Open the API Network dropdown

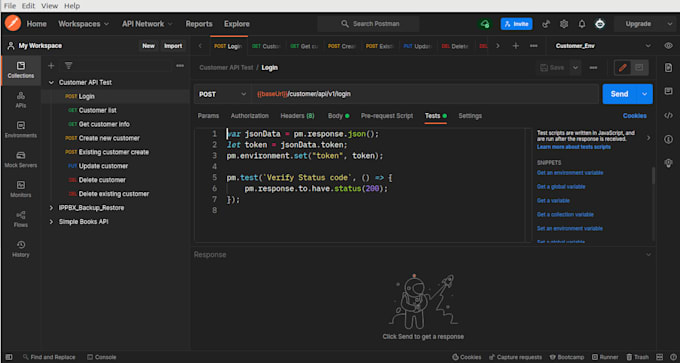[x=147, y=24]
